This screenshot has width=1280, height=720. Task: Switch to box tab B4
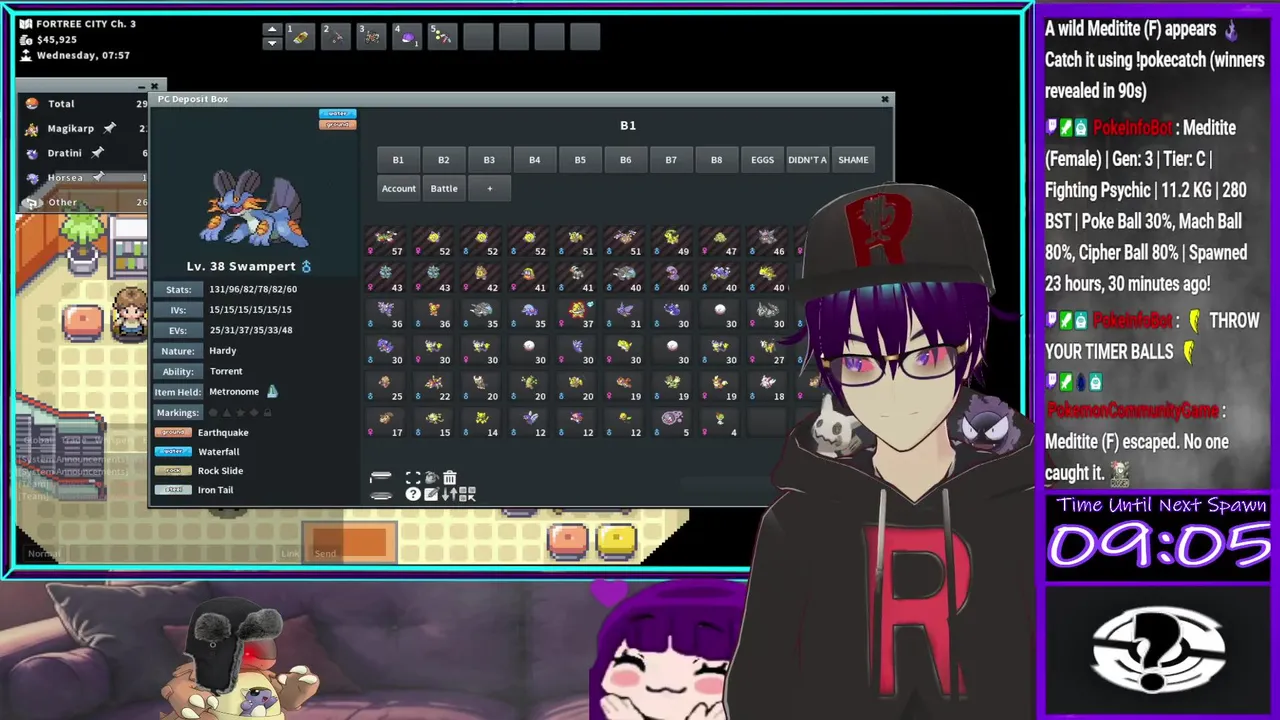[534, 160]
